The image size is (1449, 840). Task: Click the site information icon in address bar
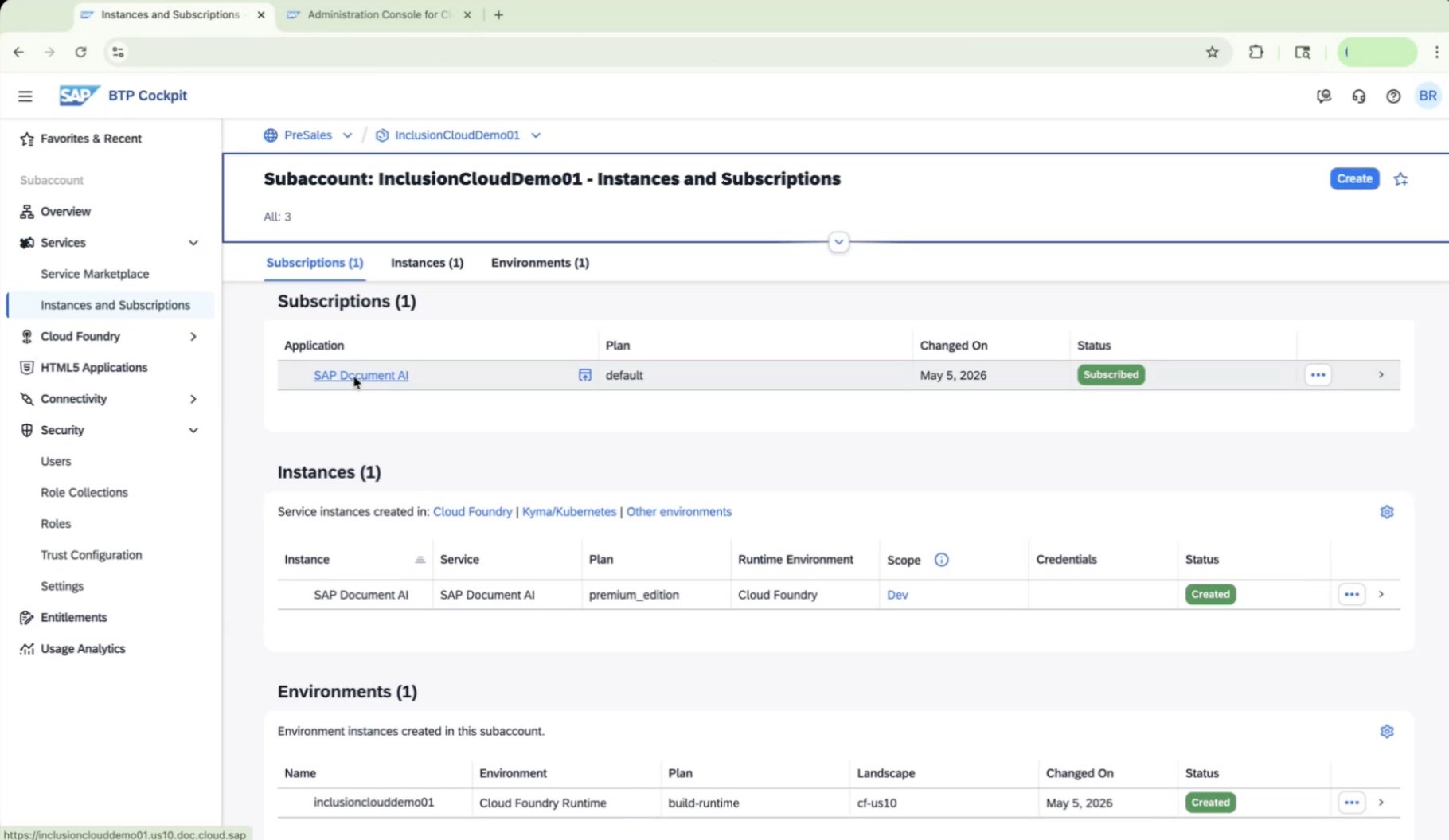click(118, 53)
